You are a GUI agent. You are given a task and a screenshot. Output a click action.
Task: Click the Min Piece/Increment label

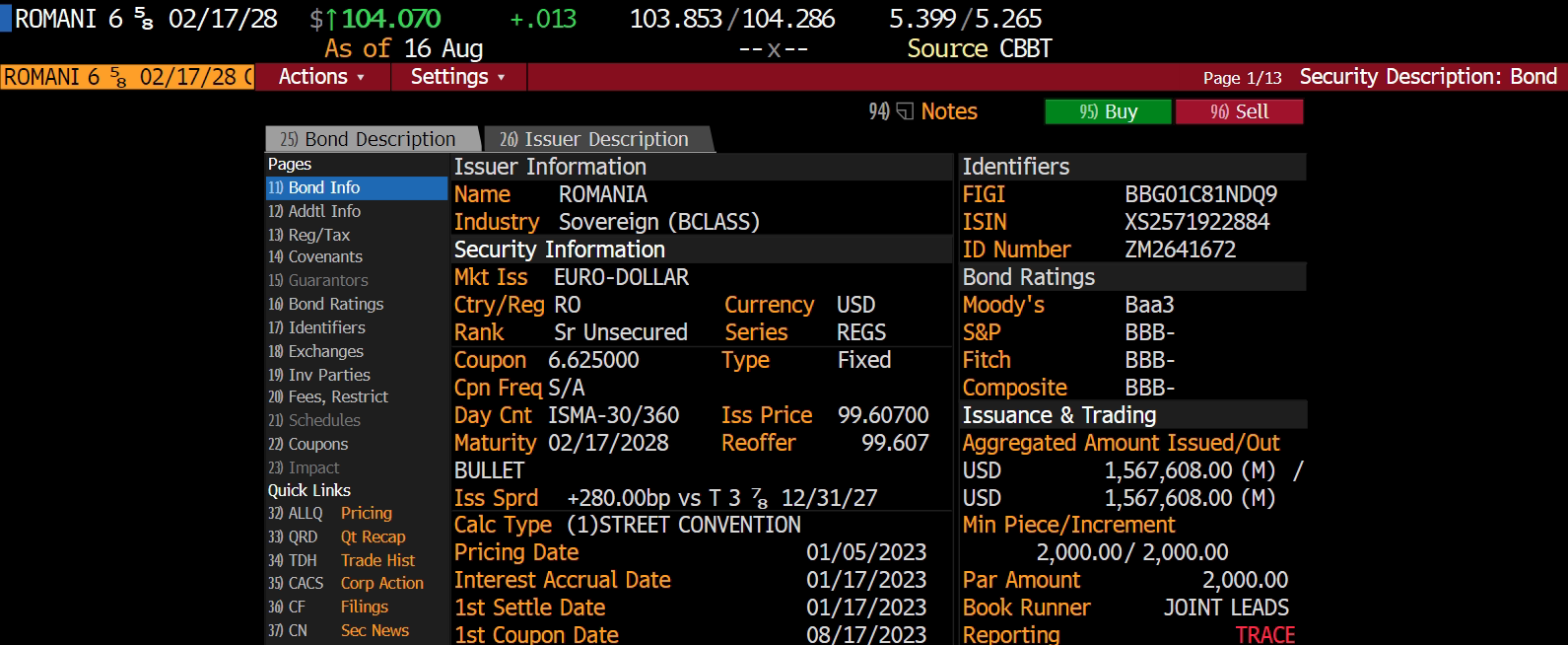(x=1069, y=525)
